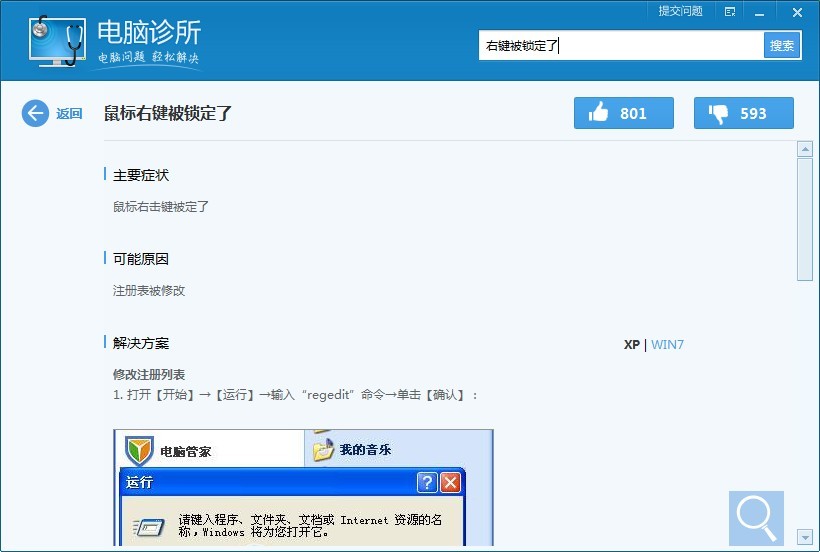Click the 电脑管家 shield icon in the screenshot
Viewport: 820px width, 552px height.
pyautogui.click(x=139, y=451)
